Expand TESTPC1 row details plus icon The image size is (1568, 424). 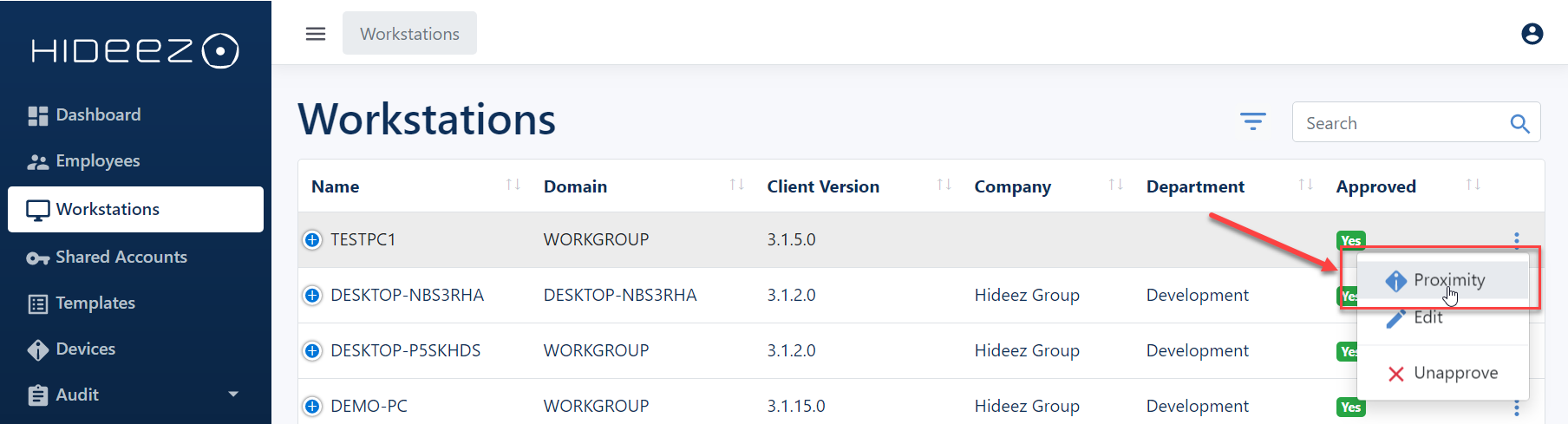pyautogui.click(x=312, y=239)
